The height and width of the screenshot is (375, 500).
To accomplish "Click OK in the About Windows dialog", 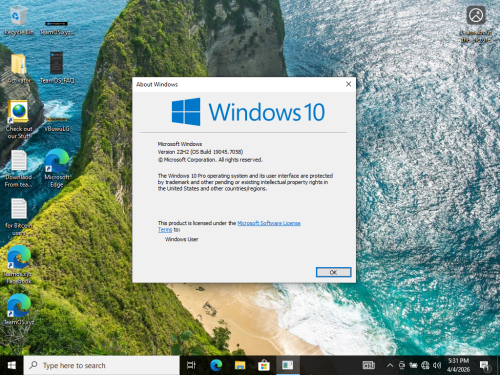I will [x=333, y=272].
